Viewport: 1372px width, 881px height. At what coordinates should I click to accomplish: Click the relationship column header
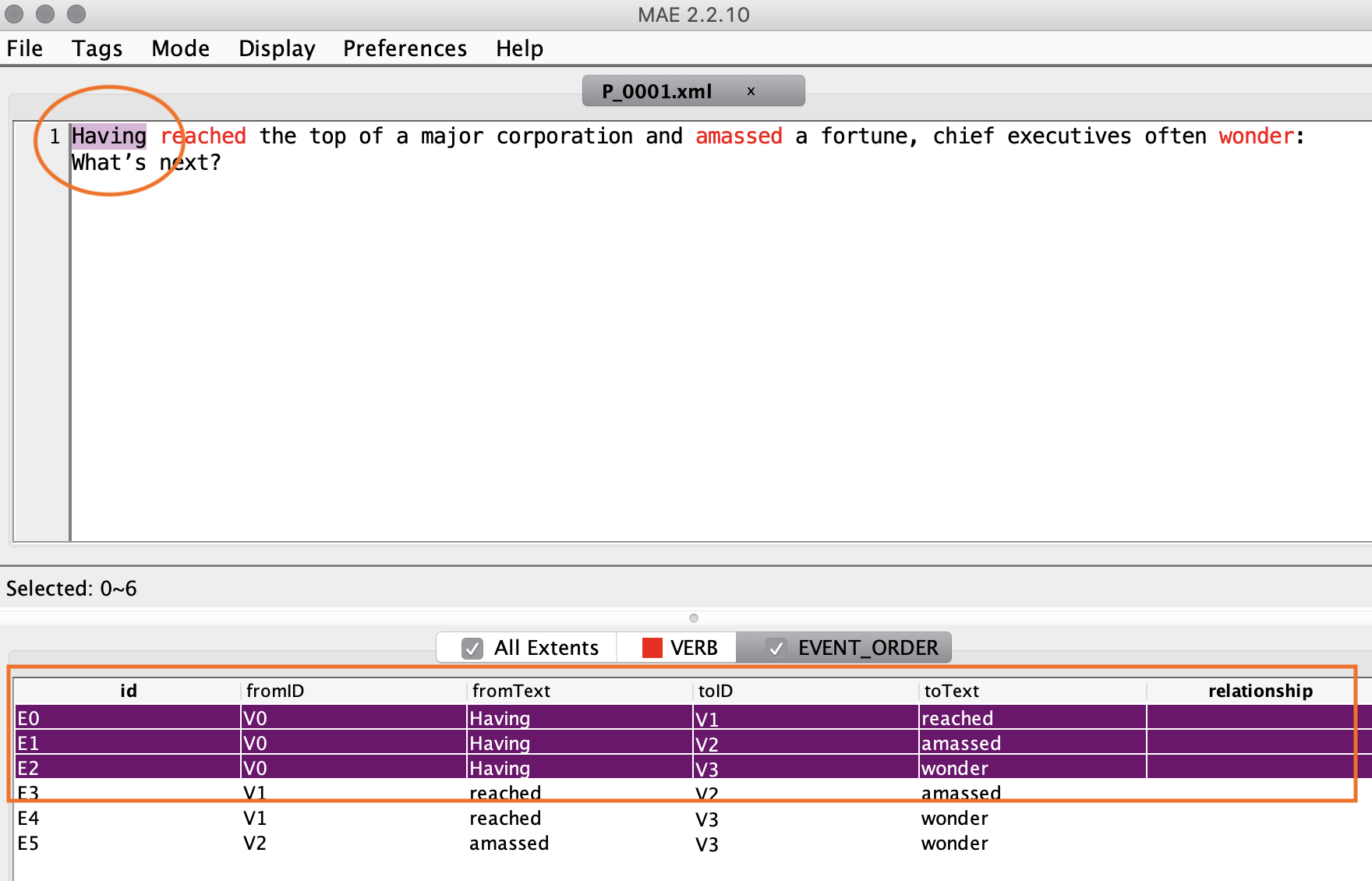coord(1260,691)
